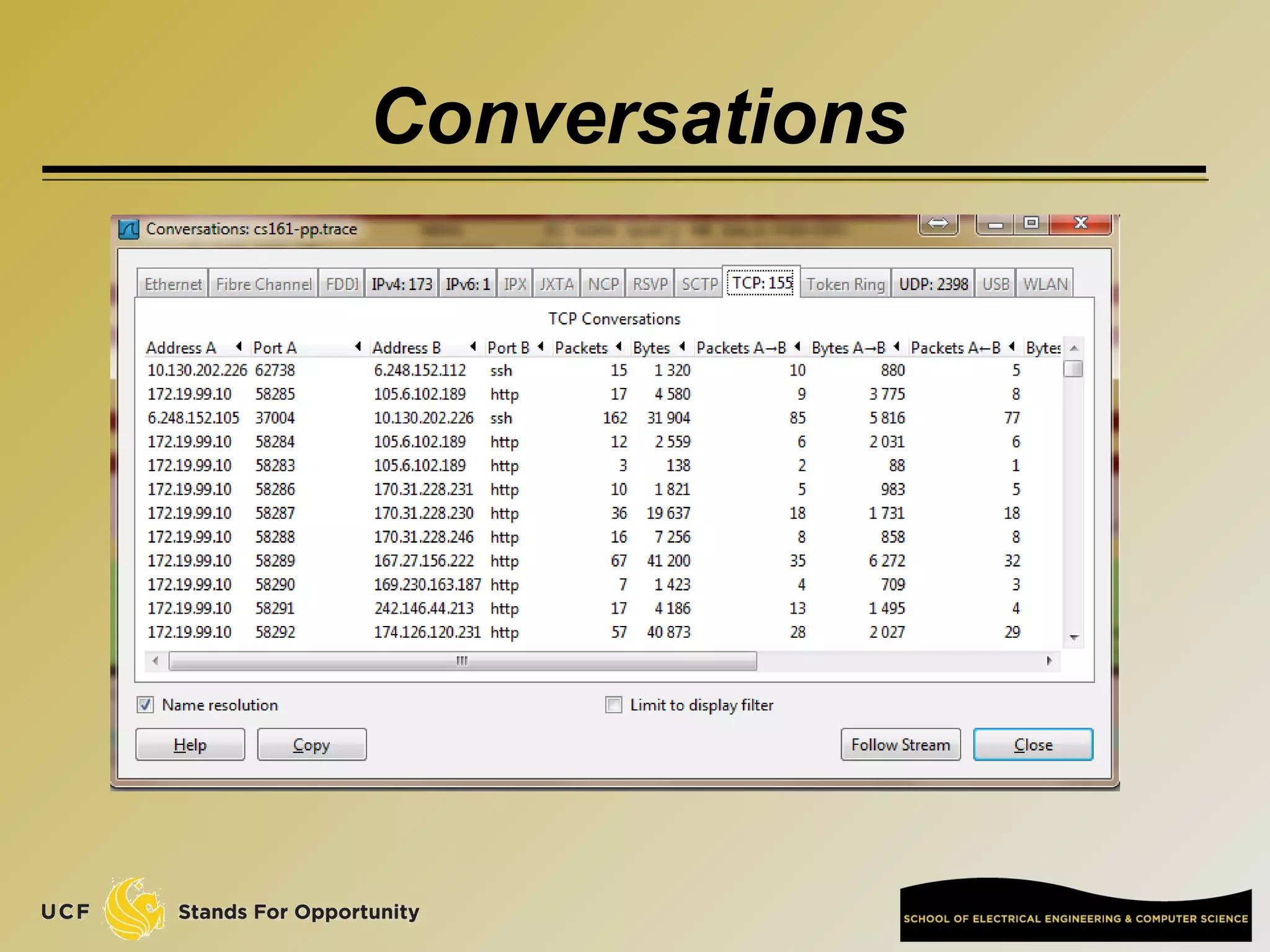Sort by Packets column arrow
1270x952 pixels.
click(x=618, y=346)
